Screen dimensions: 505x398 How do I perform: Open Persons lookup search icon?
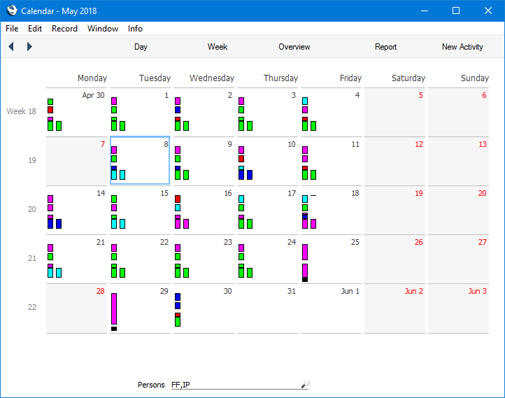tap(305, 384)
